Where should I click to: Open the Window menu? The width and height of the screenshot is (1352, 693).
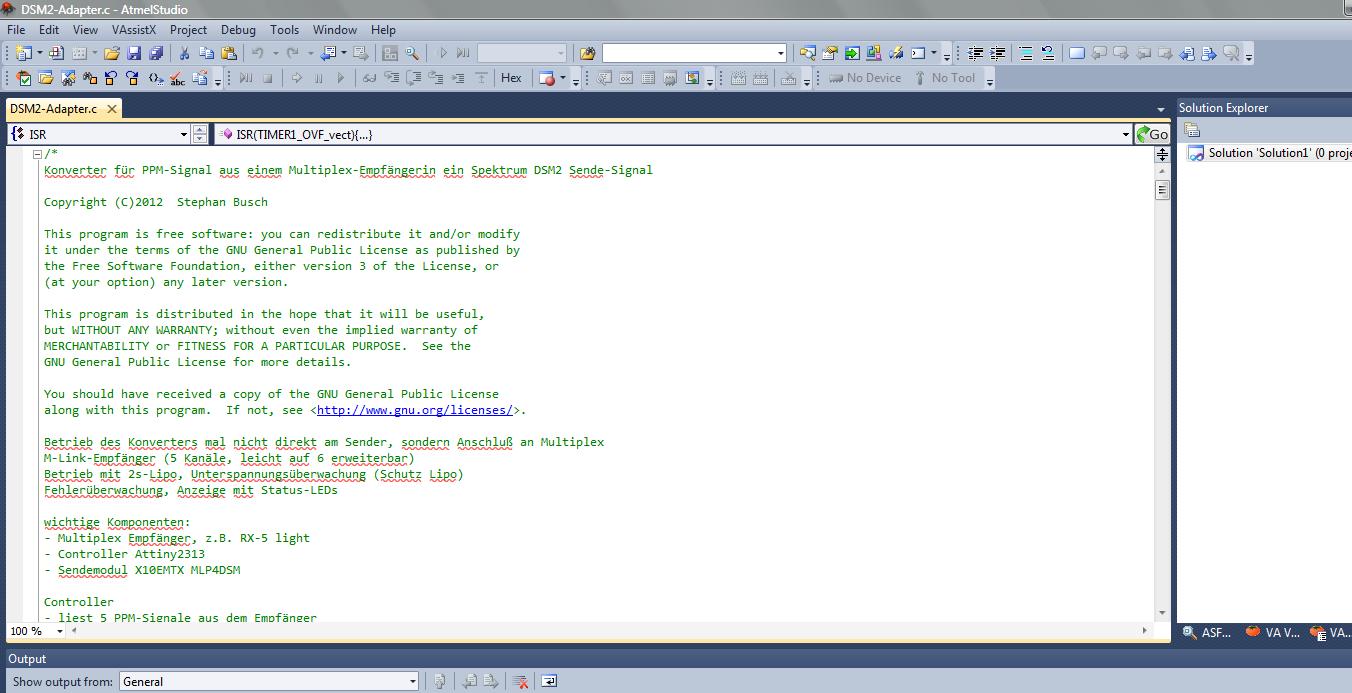tap(335, 30)
